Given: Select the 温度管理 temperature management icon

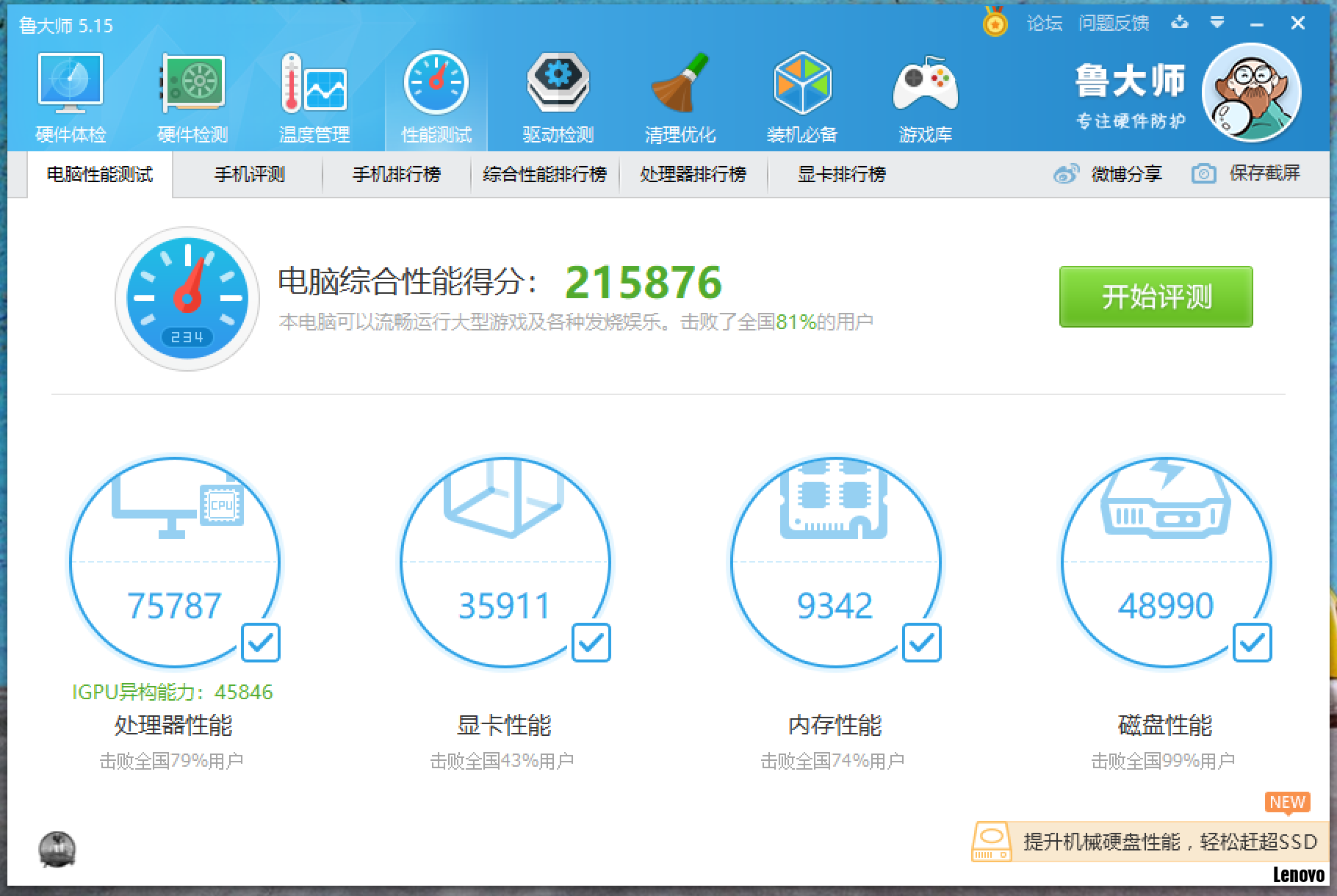Looking at the screenshot, I should [314, 94].
